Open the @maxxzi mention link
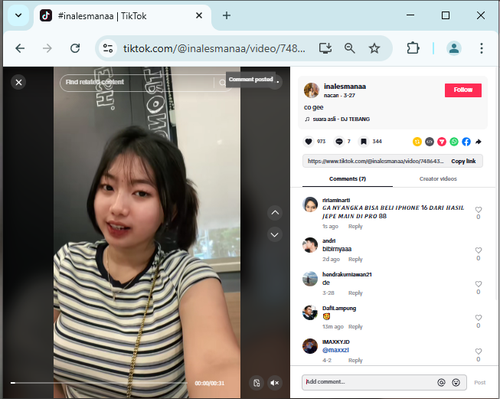 (x=335, y=350)
